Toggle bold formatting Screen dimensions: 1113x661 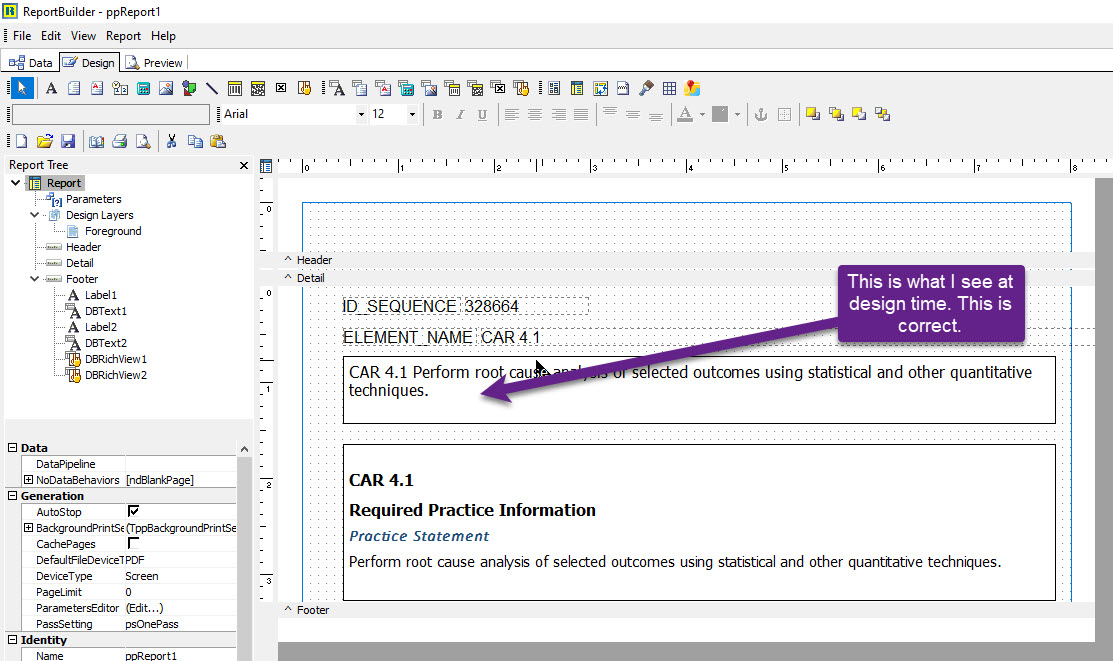pos(437,114)
